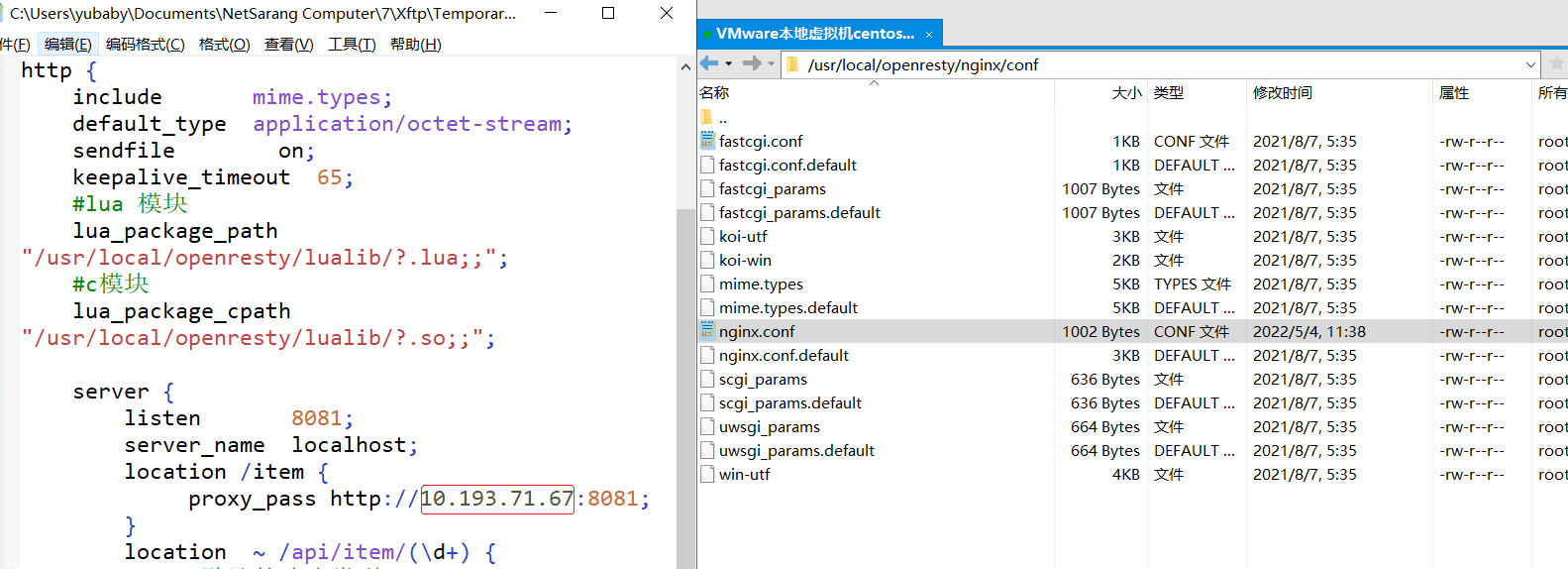
Task: Click the lua_package_cpath directive text
Action: click(x=181, y=311)
